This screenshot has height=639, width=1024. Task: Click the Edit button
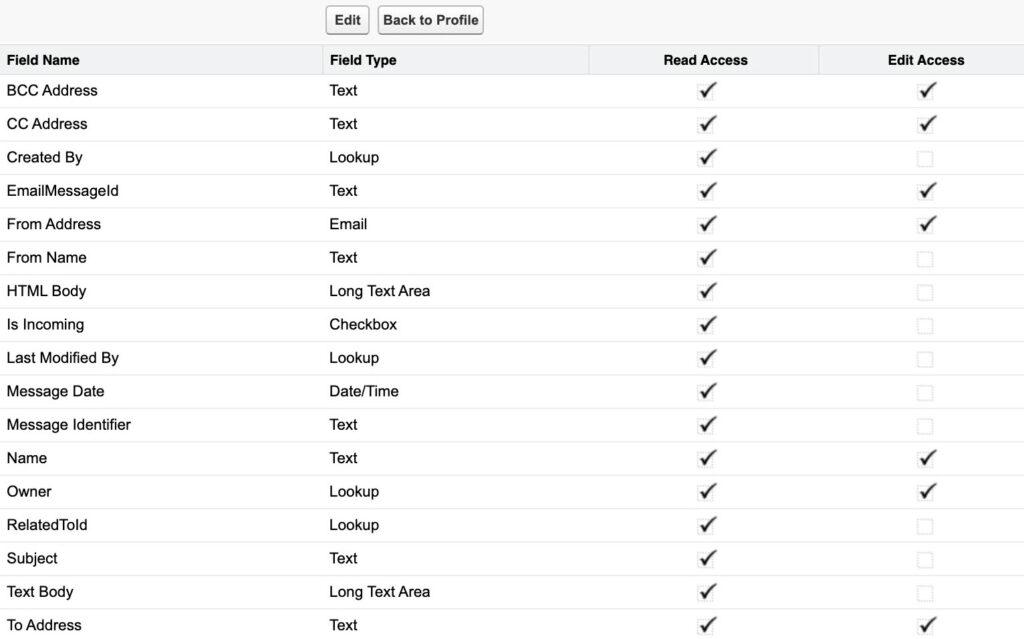tap(346, 19)
